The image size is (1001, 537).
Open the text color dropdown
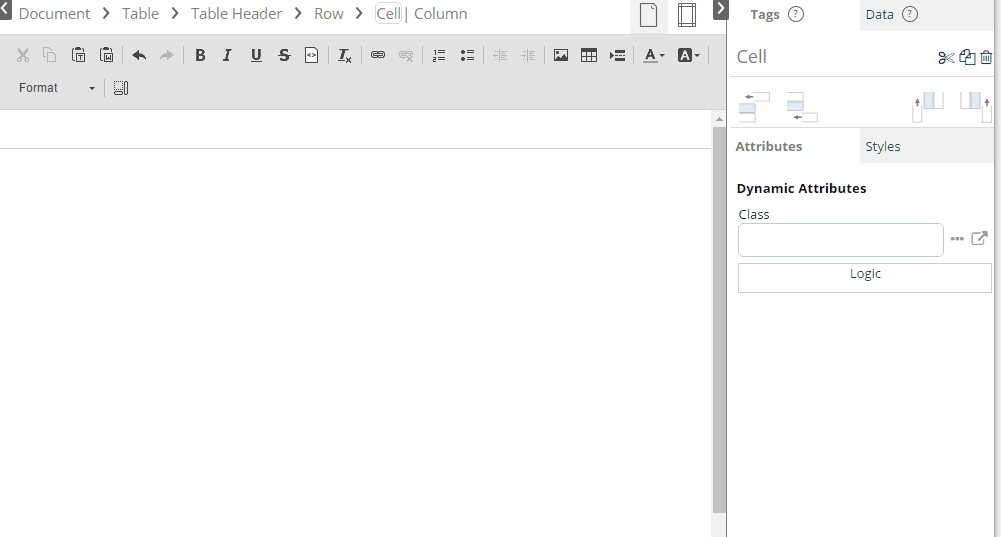pyautogui.click(x=654, y=56)
